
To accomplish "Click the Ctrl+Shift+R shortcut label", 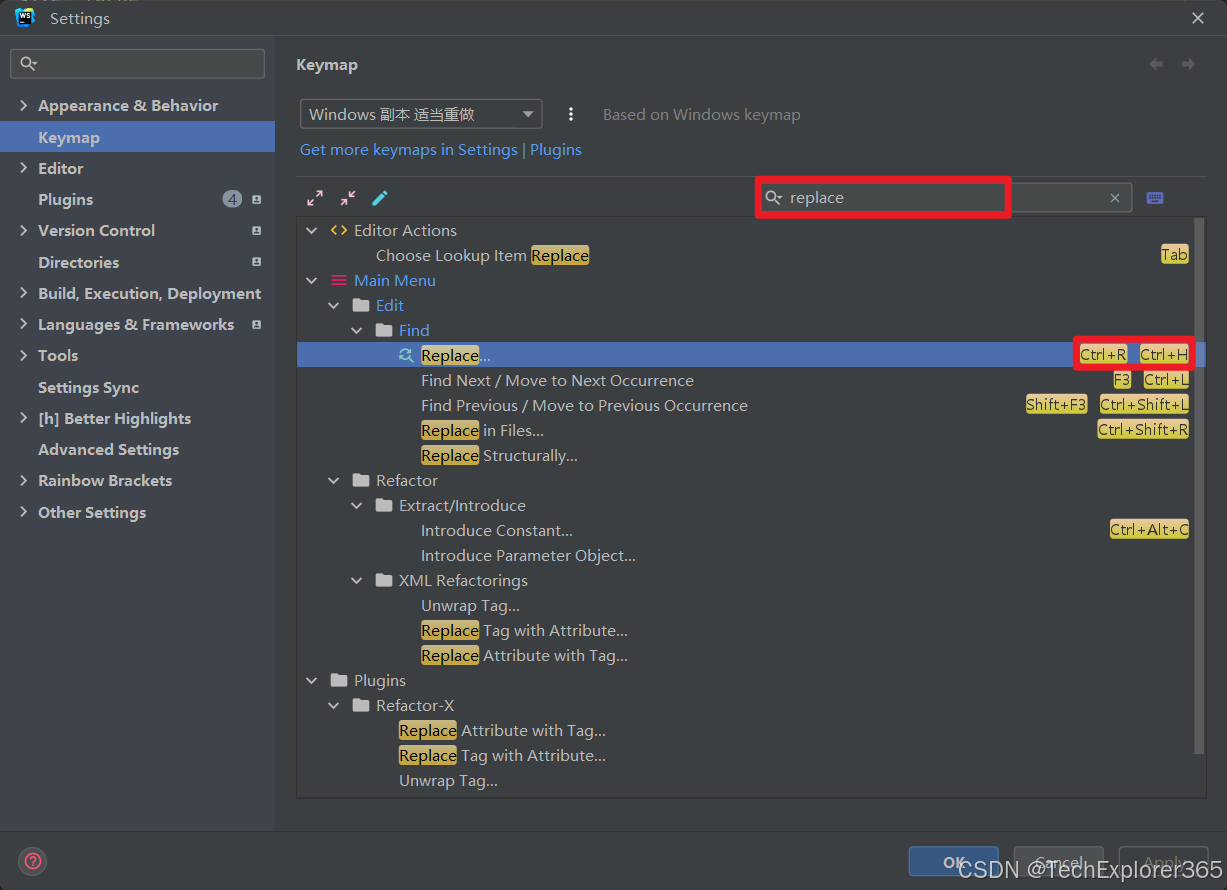I will coord(1143,430).
